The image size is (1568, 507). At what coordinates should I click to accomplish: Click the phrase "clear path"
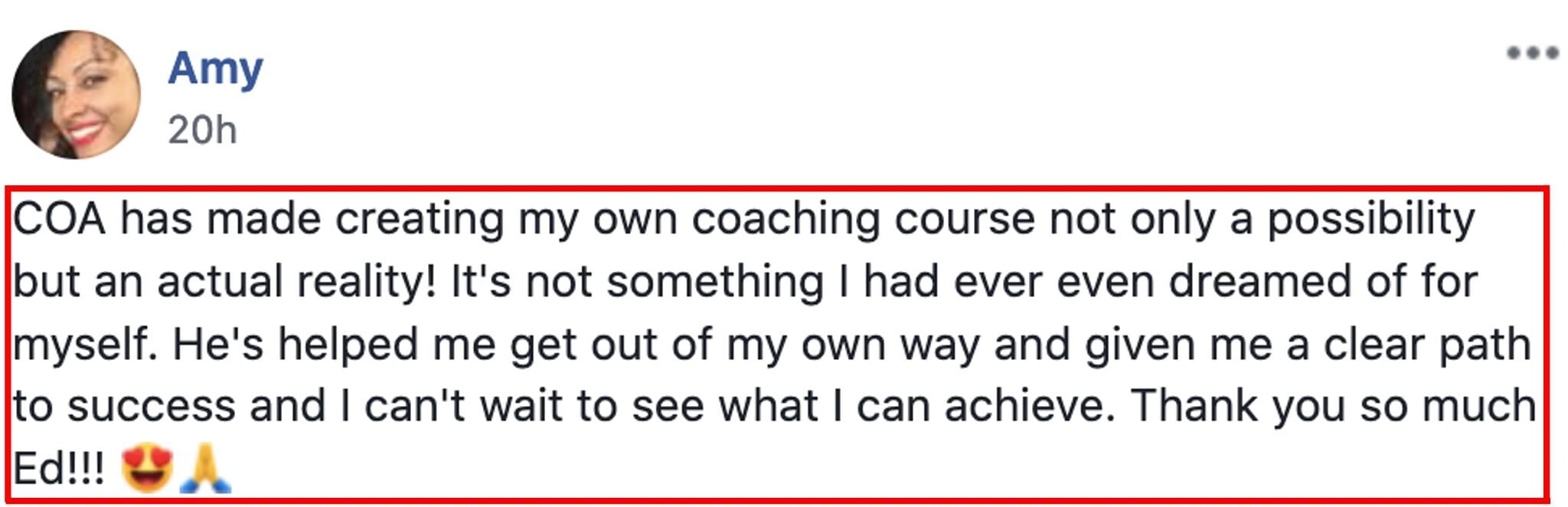(1427, 344)
